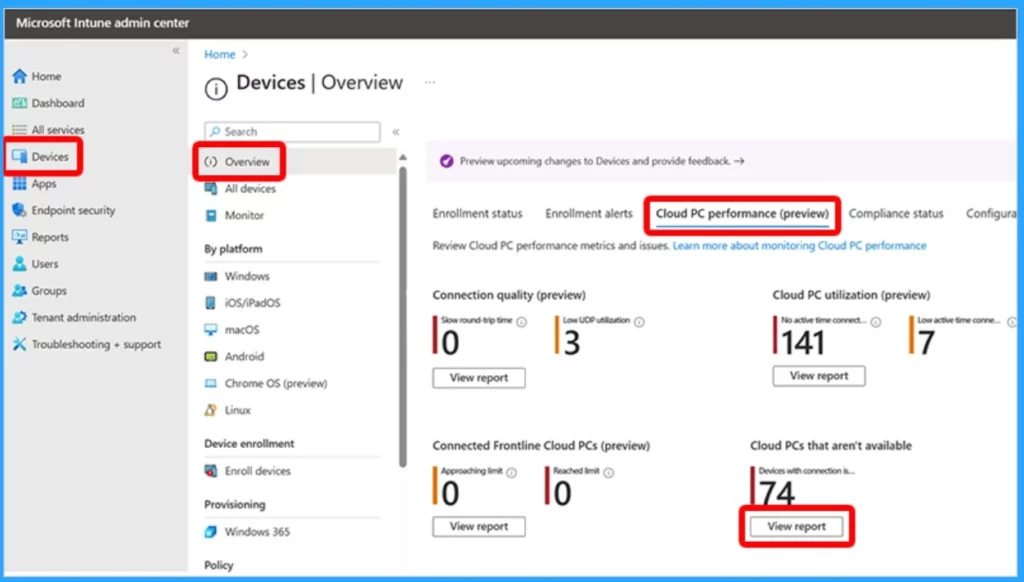The width and height of the screenshot is (1024, 582).
Task: Click info icon beside Approaching limit
Action: pos(511,473)
